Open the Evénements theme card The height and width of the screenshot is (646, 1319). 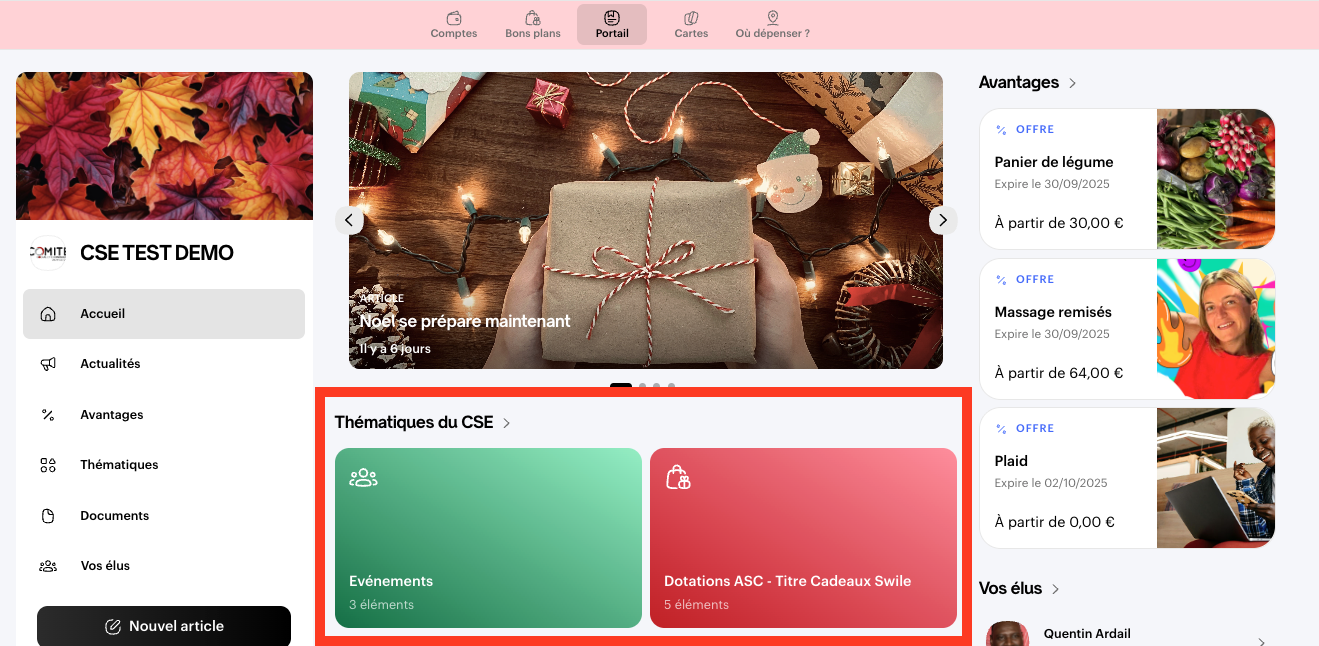tap(488, 538)
